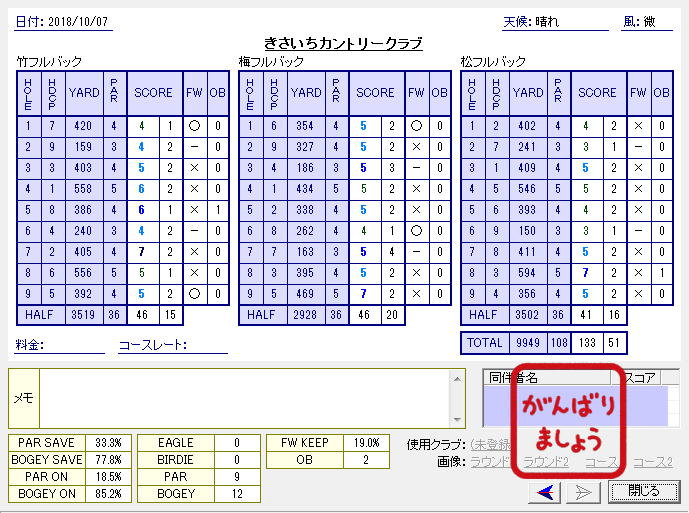The height and width of the screenshot is (513, 689).
Task: Click the コースレート blank field
Action: tap(198, 345)
